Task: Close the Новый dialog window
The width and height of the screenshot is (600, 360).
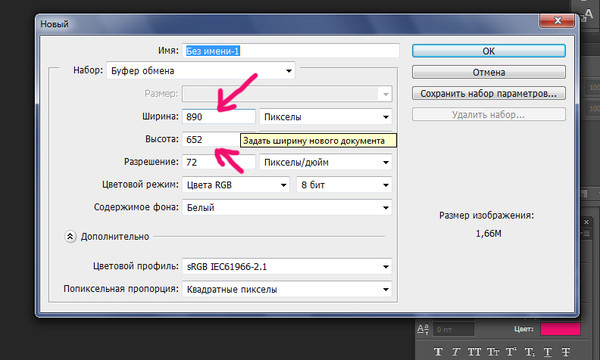Action: pos(557,21)
